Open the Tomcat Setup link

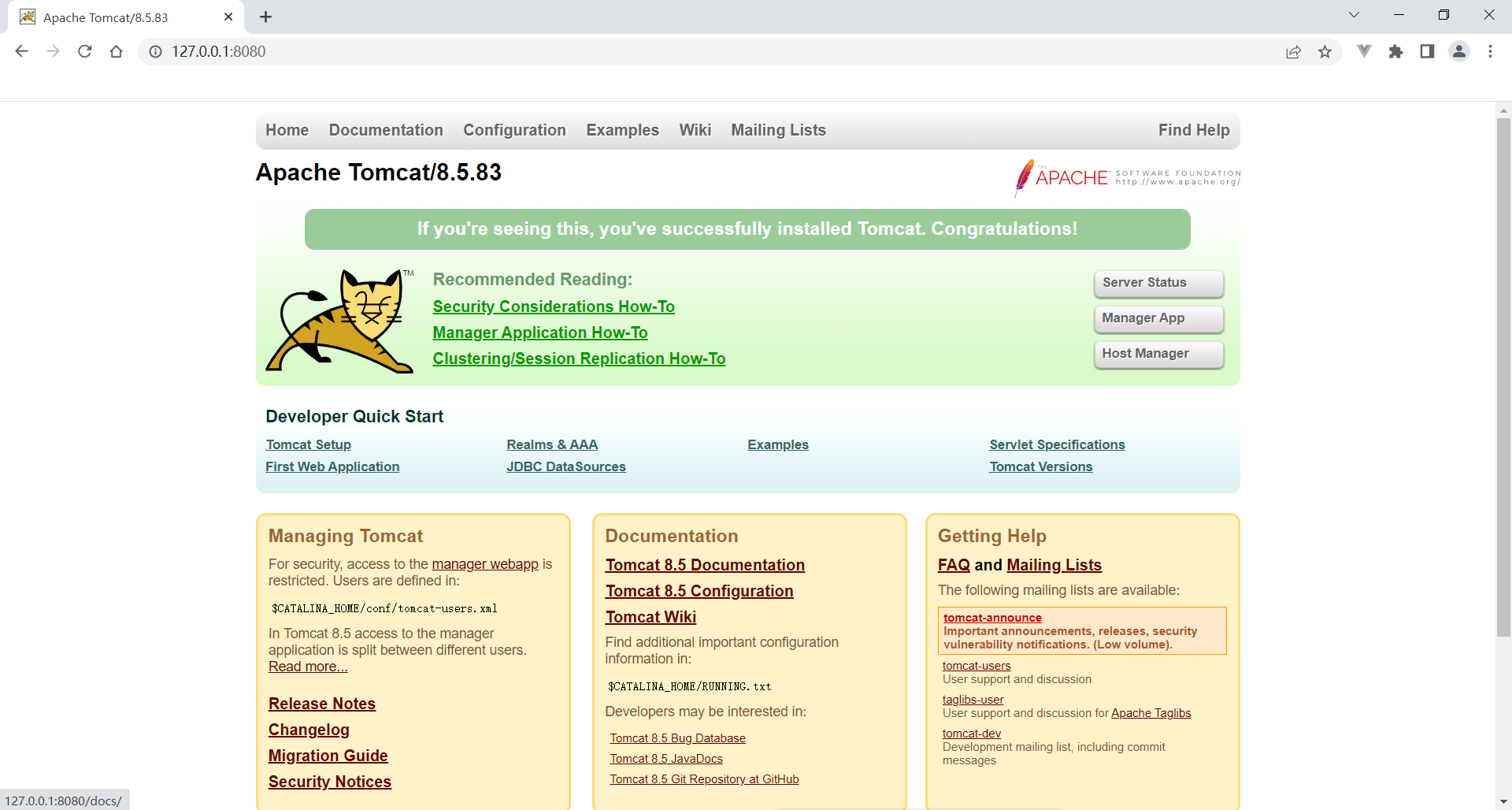309,444
